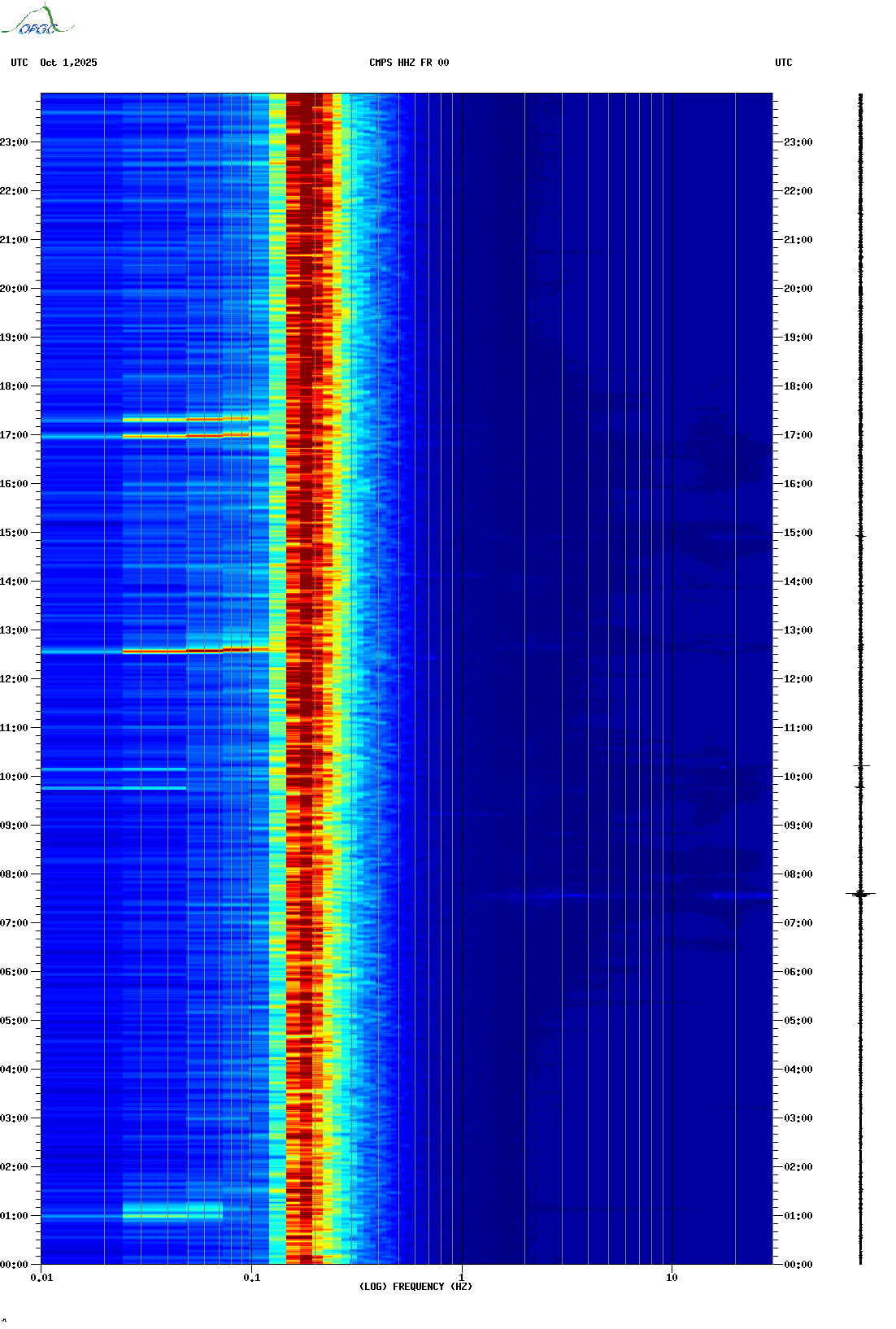Click the red low-frequency streak at 17:00
Screen dimensions: 896x1329
[x=185, y=436]
